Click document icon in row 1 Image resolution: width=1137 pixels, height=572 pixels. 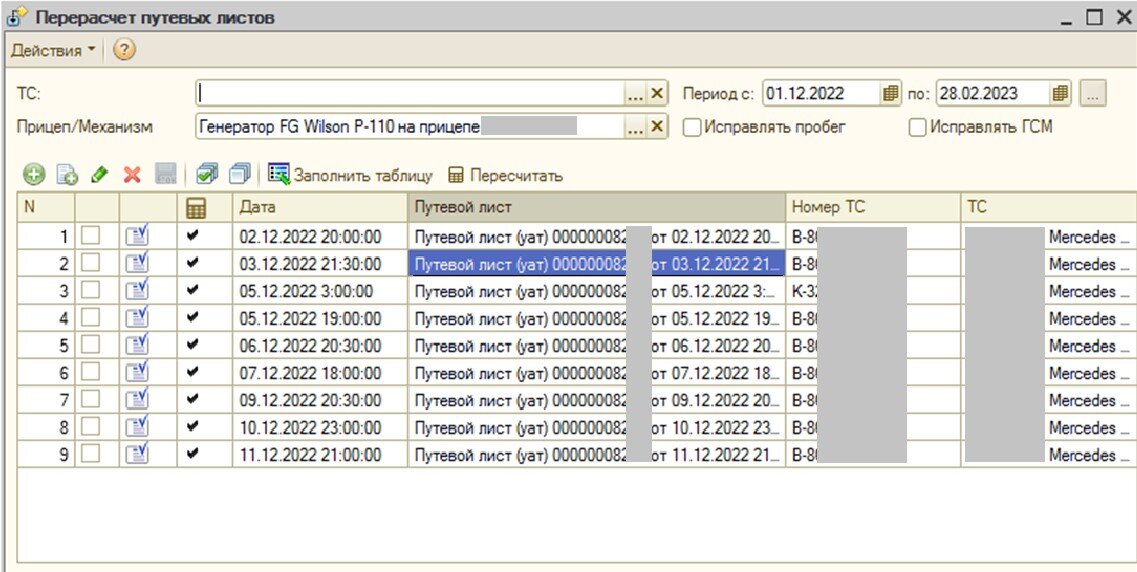(137, 236)
